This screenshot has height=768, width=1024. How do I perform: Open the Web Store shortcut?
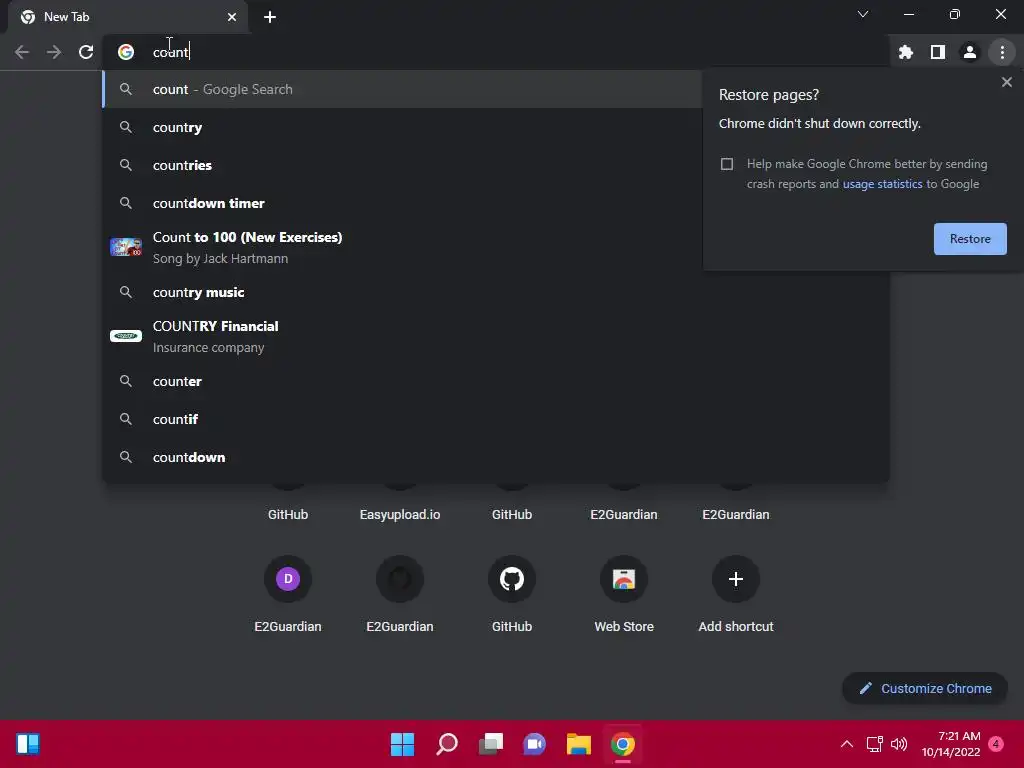coord(624,579)
